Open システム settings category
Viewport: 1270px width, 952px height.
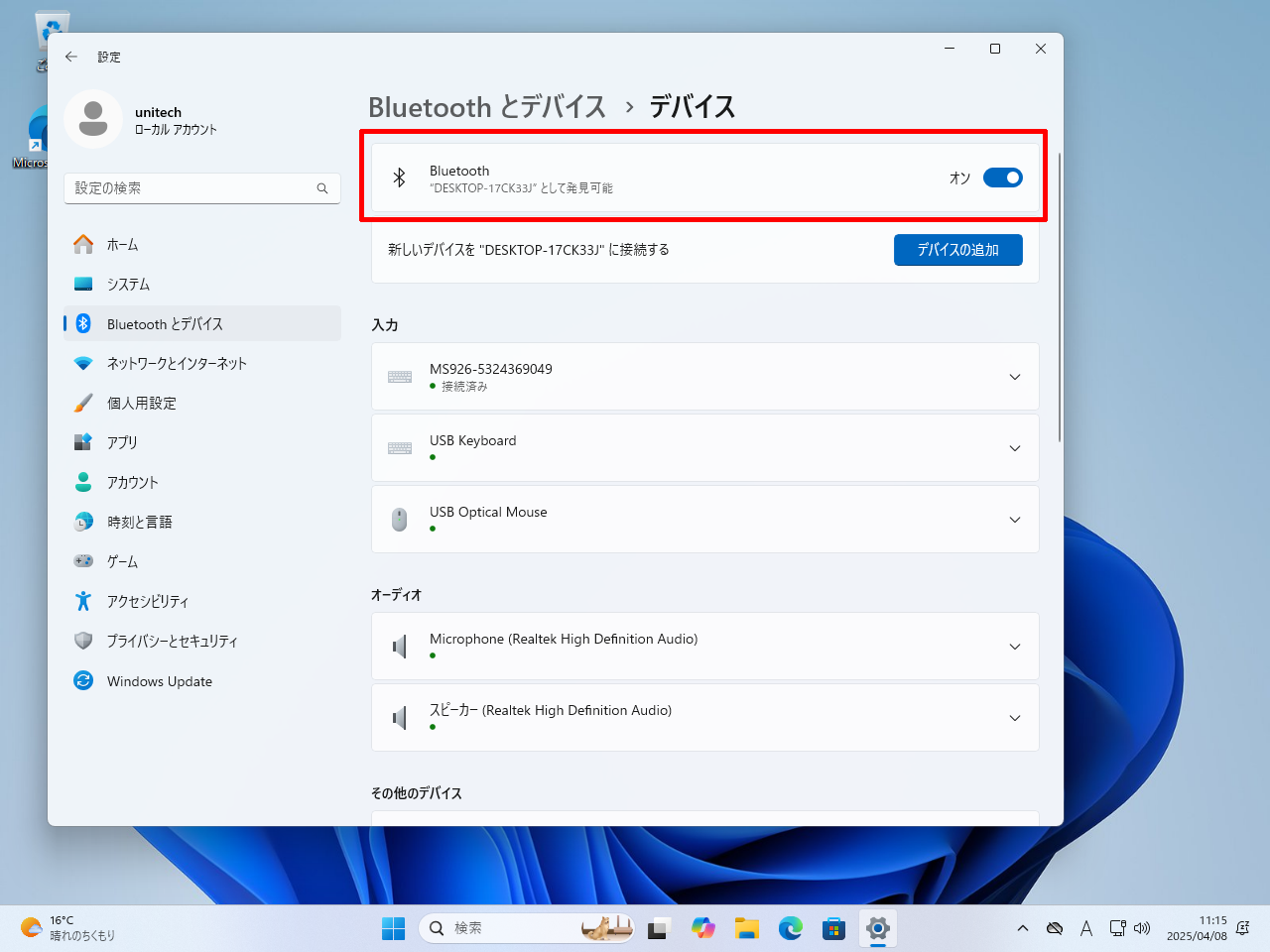coord(202,284)
